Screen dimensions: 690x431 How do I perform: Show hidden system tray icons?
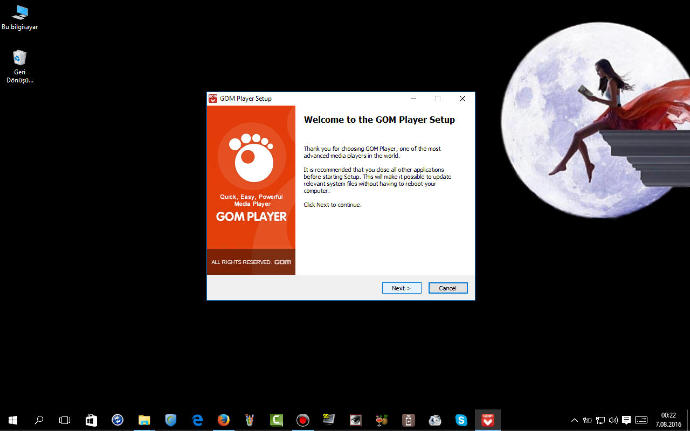pos(574,420)
